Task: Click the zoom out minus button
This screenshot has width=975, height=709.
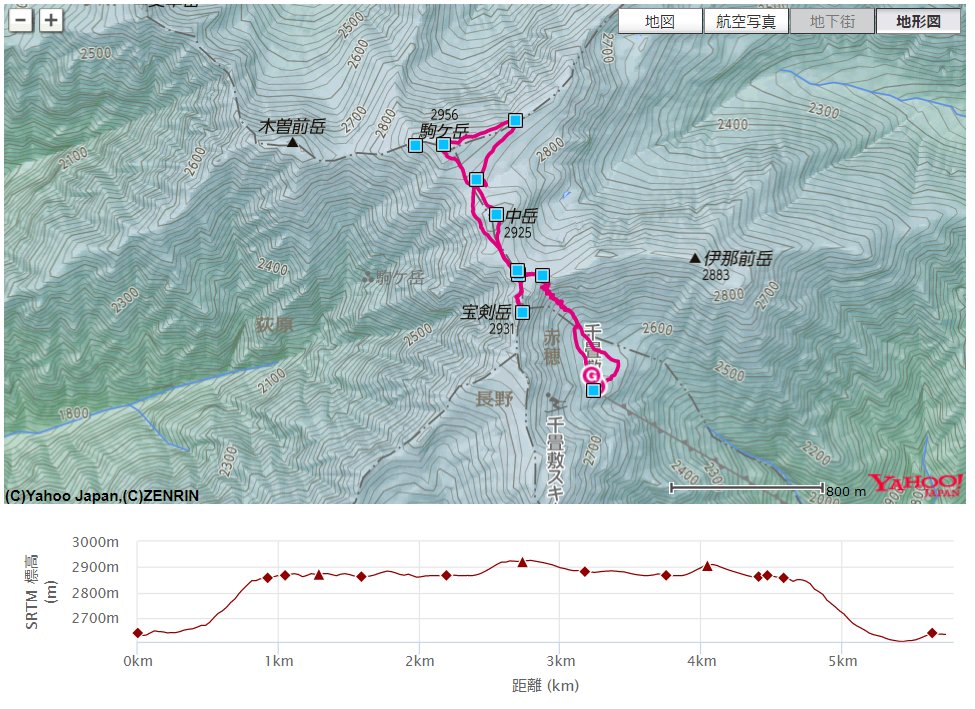Action: click(x=23, y=20)
